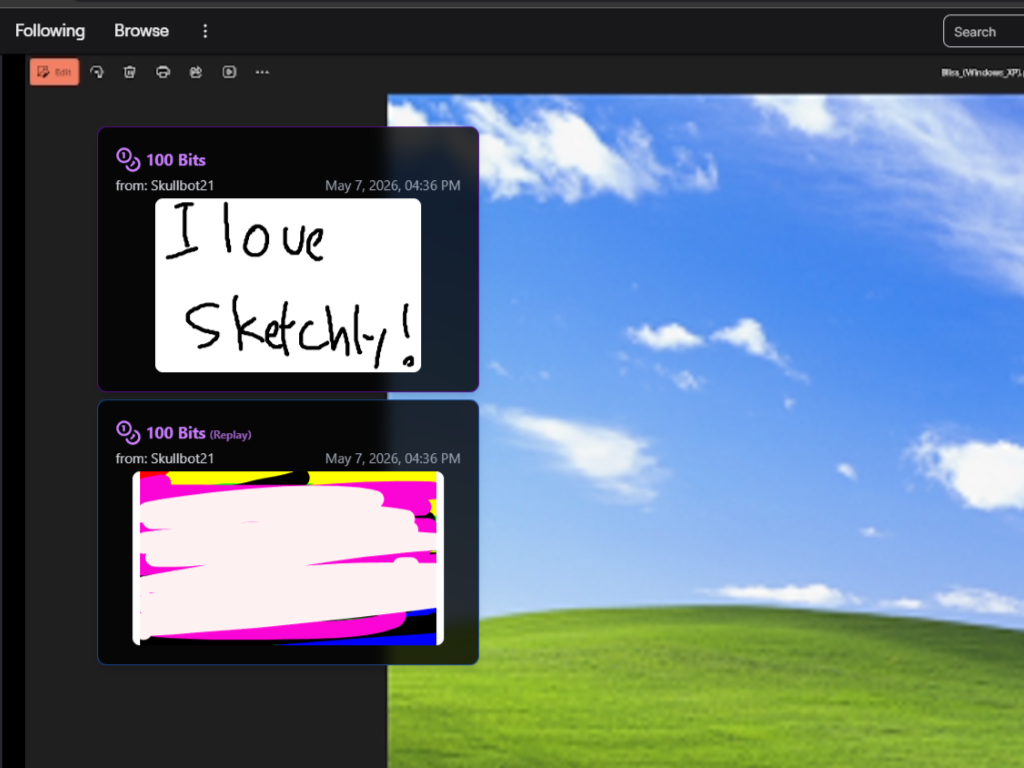Open the pink scribble replay drawing
The height and width of the screenshot is (768, 1024).
pyautogui.click(x=288, y=558)
